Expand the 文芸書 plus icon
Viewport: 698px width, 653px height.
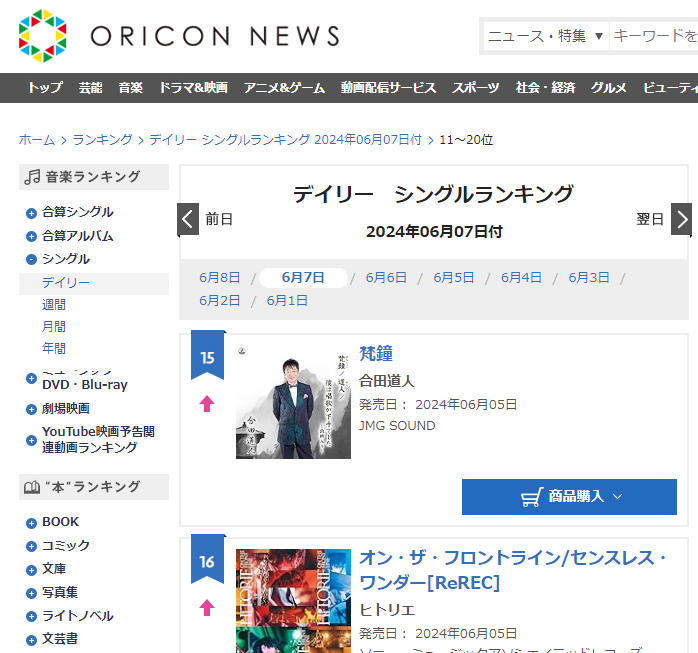(x=31, y=640)
